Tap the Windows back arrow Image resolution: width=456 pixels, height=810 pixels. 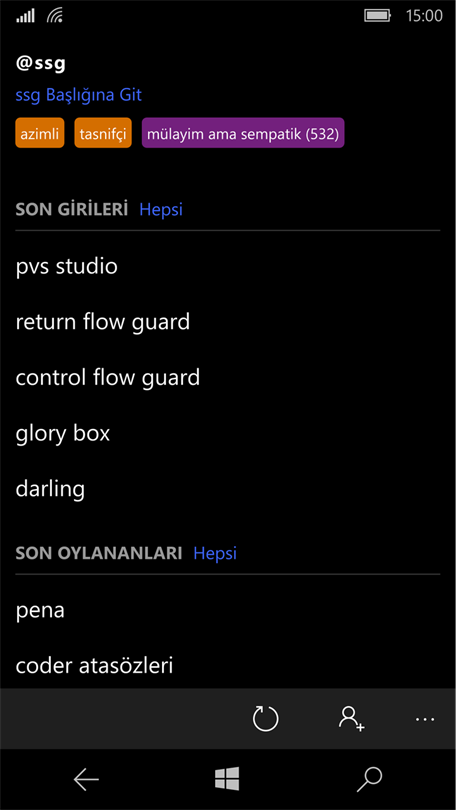[86, 779]
